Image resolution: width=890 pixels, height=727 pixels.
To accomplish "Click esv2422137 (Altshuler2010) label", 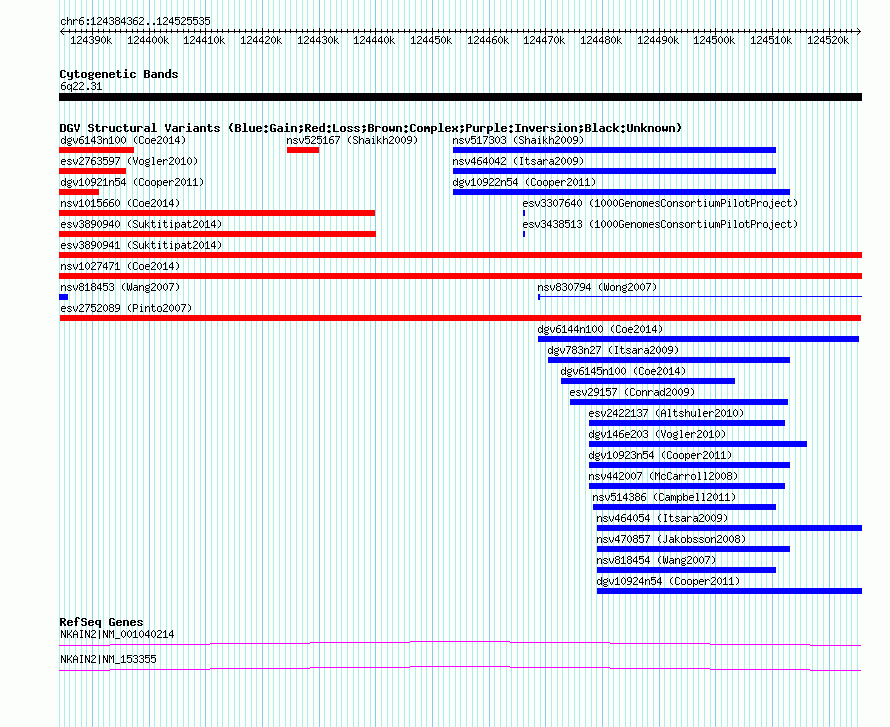I will point(666,413).
